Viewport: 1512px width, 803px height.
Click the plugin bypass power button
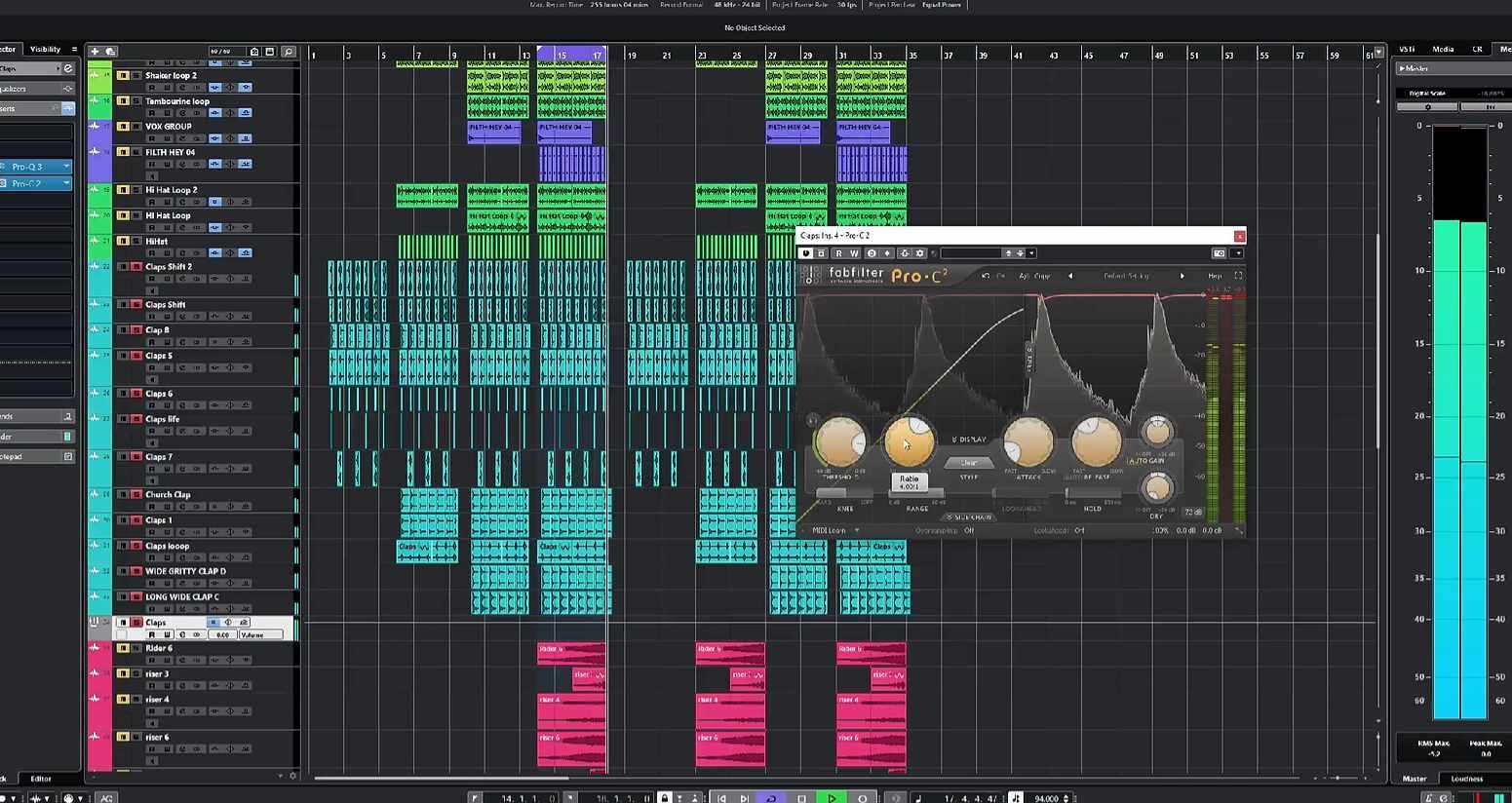805,253
